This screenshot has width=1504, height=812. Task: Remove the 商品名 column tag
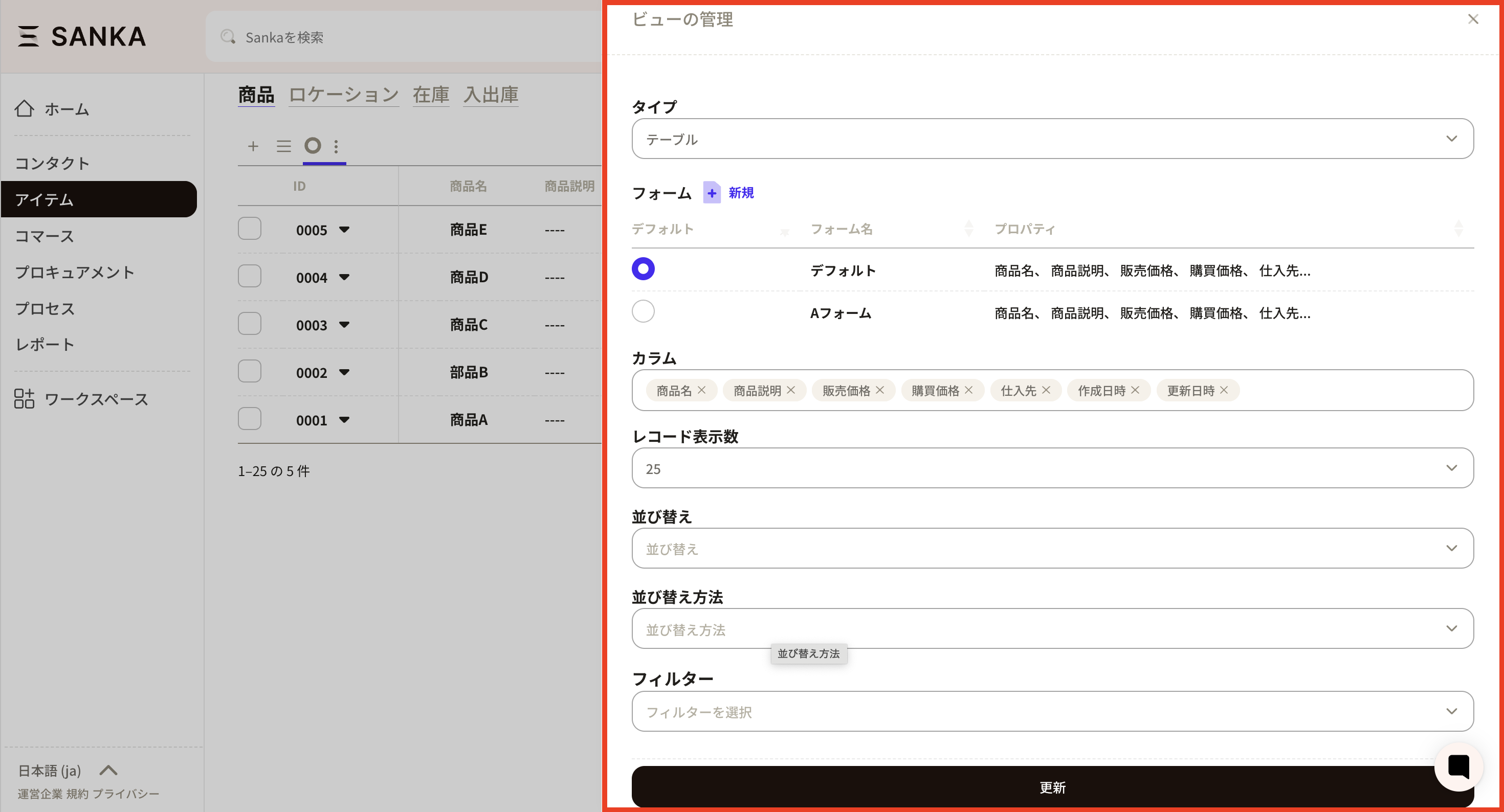coord(702,390)
